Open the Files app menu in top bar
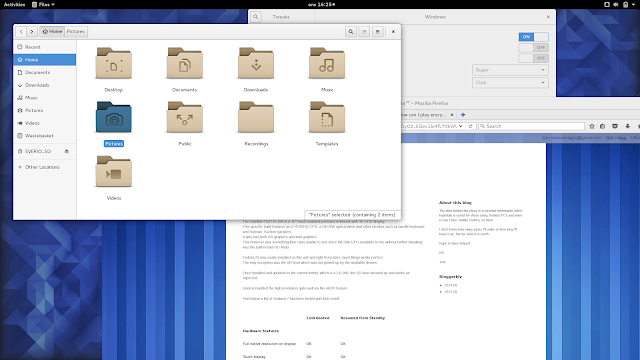This screenshot has height=360, width=640. click(43, 4)
